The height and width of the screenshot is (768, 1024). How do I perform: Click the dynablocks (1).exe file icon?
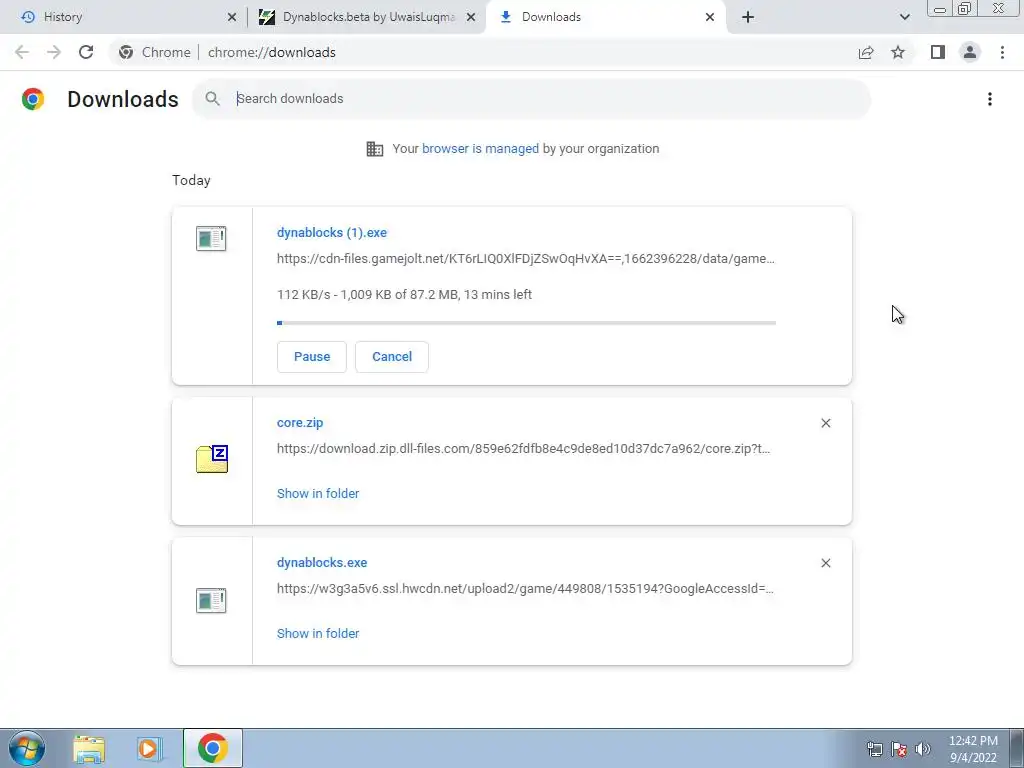[211, 238]
